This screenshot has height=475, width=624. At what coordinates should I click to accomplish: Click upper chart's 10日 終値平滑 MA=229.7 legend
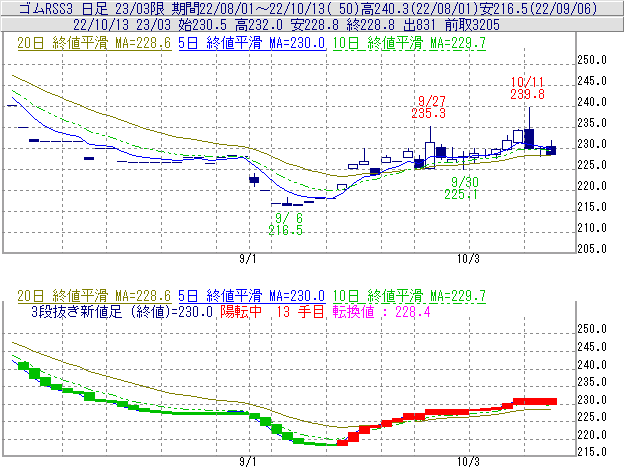click(x=409, y=43)
